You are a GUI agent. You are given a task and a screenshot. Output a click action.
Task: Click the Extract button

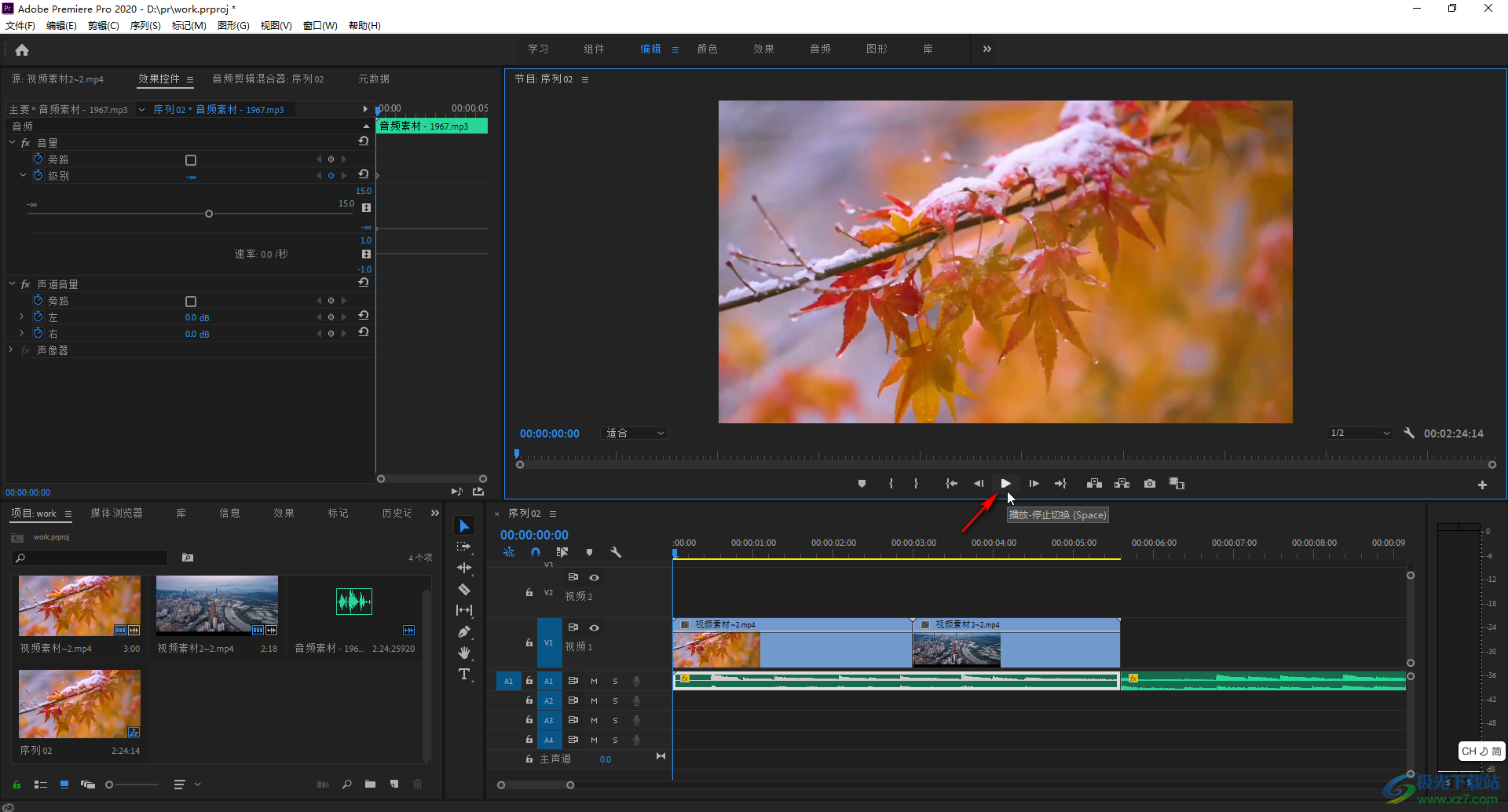click(1122, 484)
